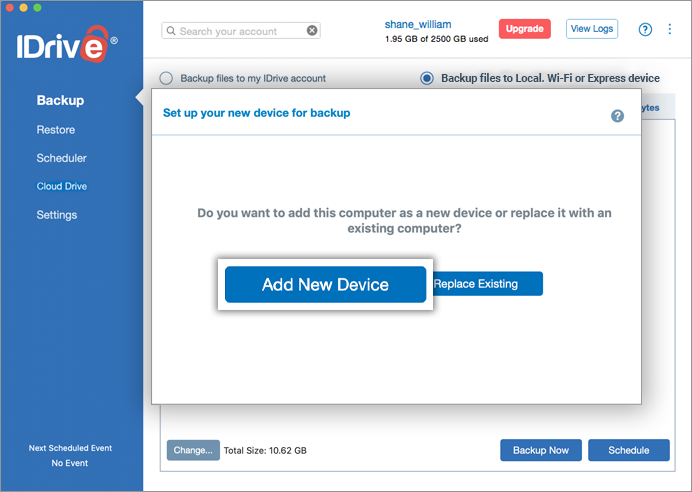Open the Scheduler section

click(x=61, y=158)
